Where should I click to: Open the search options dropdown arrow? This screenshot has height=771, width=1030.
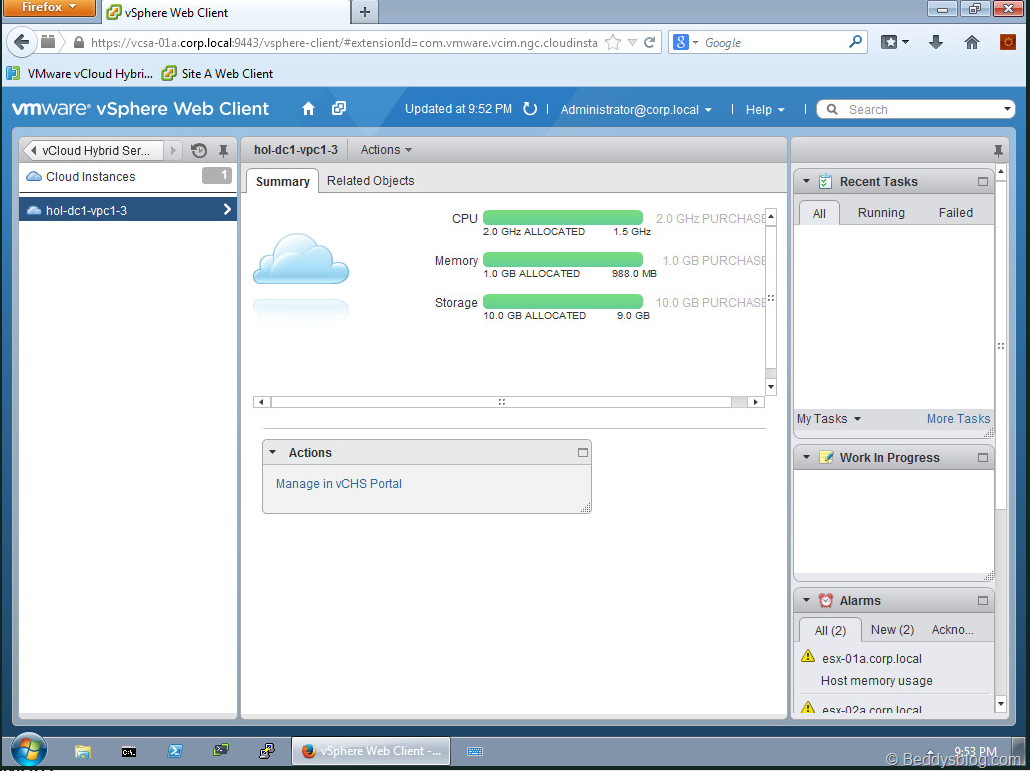point(1008,109)
